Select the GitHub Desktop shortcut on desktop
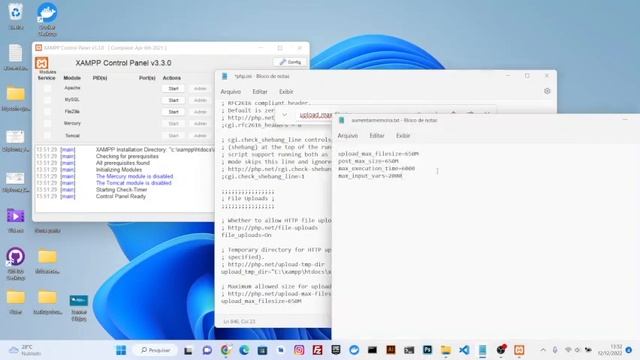640x360 pixels. click(x=16, y=263)
